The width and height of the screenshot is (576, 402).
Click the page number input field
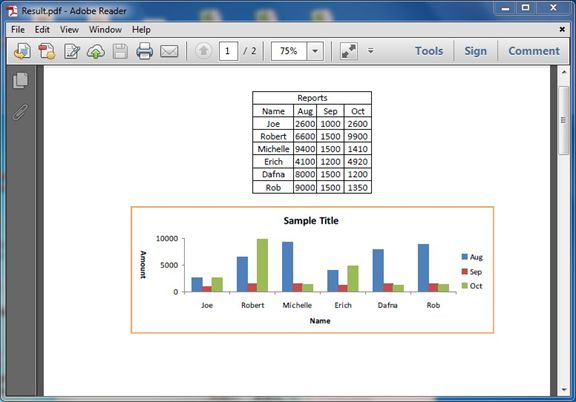click(x=228, y=51)
